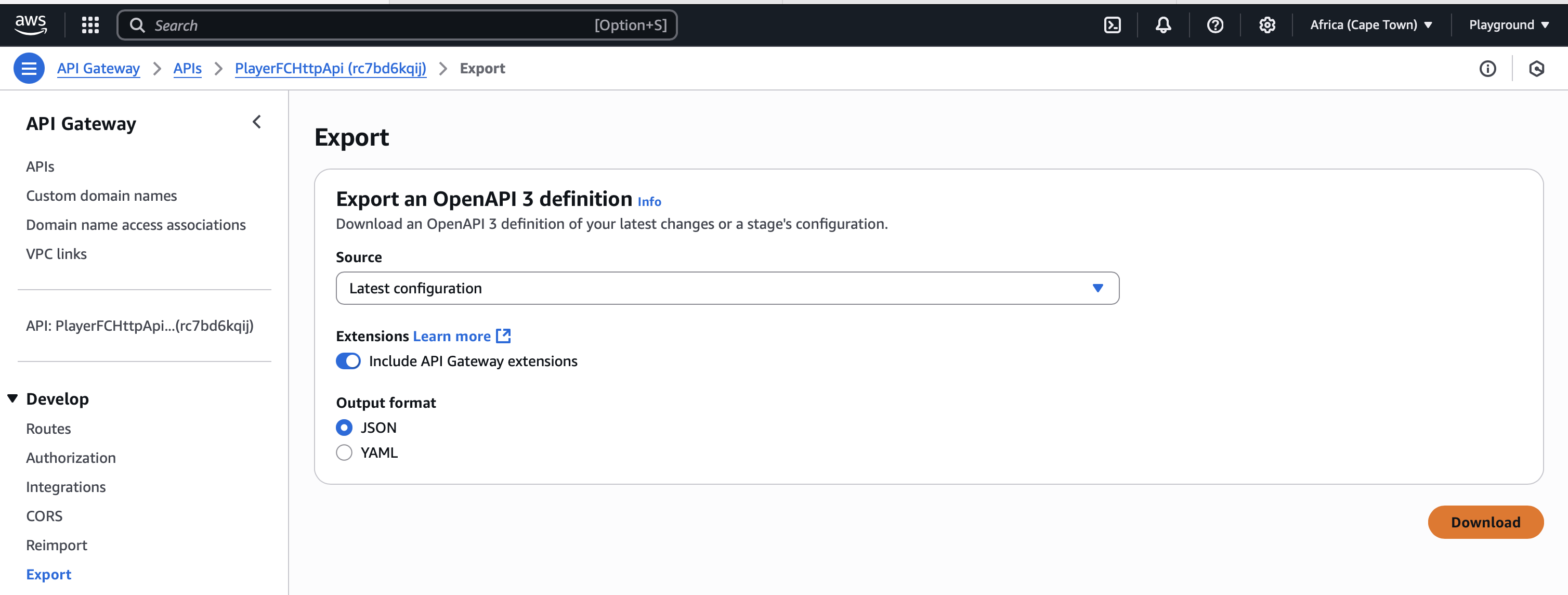Open the hexagon preferences icon top right
Image resolution: width=1568 pixels, height=595 pixels.
click(1536, 69)
